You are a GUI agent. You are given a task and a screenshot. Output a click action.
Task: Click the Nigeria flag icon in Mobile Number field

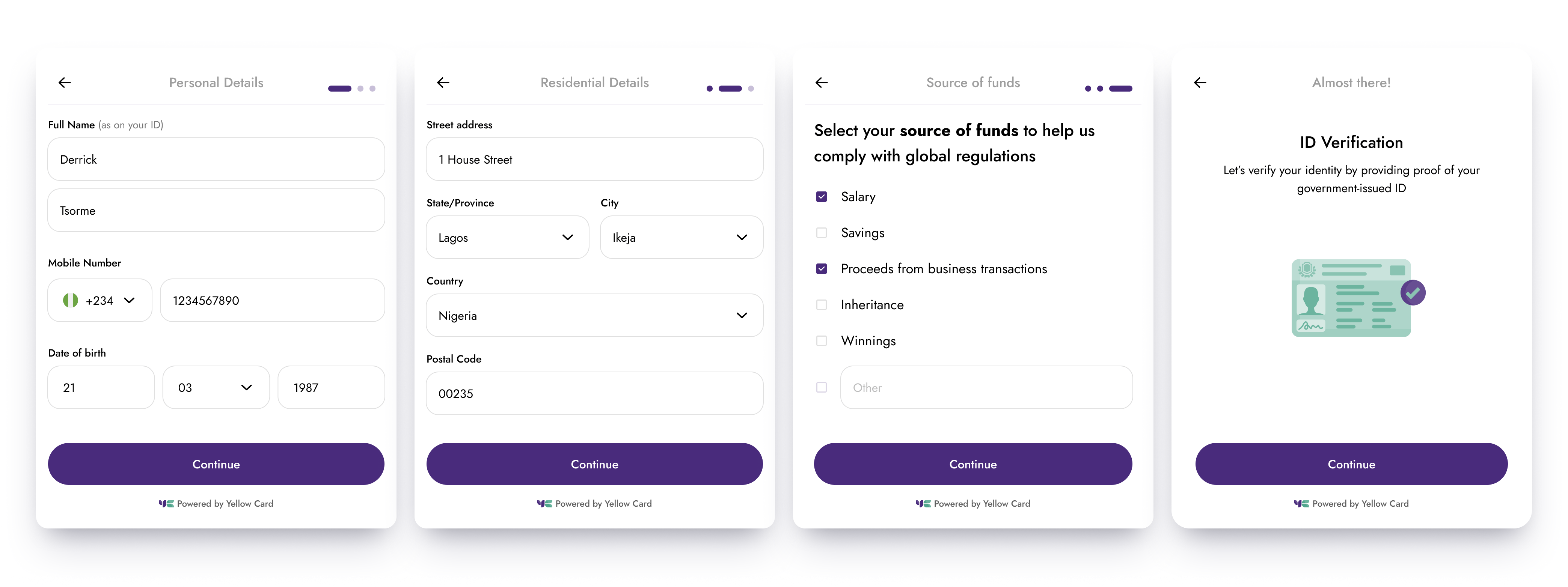click(70, 300)
